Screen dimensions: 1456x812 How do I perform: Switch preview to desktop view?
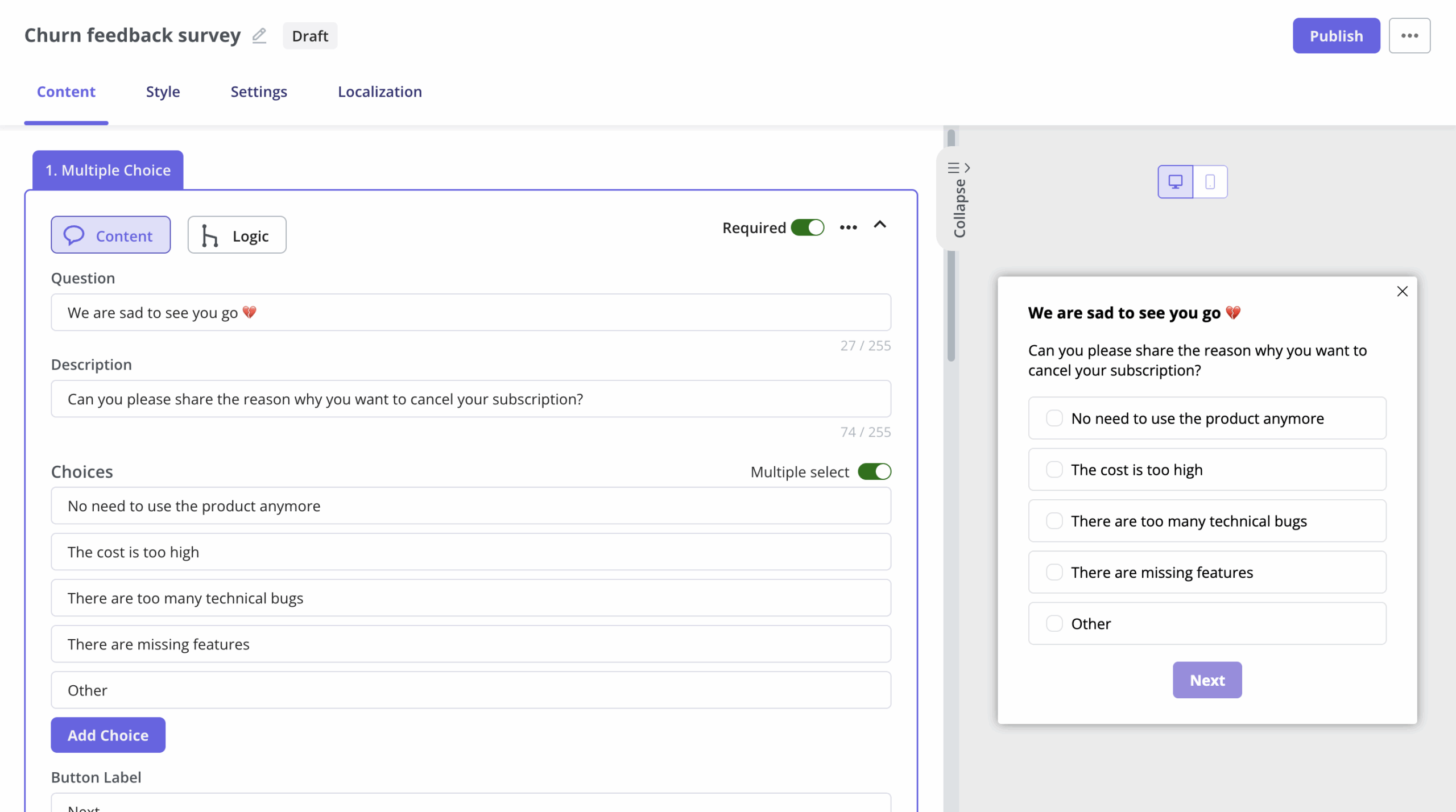coord(1176,181)
